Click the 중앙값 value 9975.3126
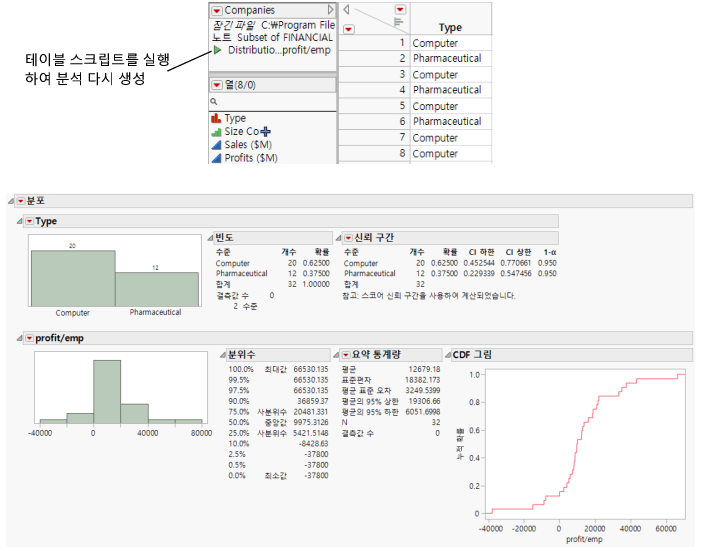Screen dimensions: 706x551 tap(311, 422)
